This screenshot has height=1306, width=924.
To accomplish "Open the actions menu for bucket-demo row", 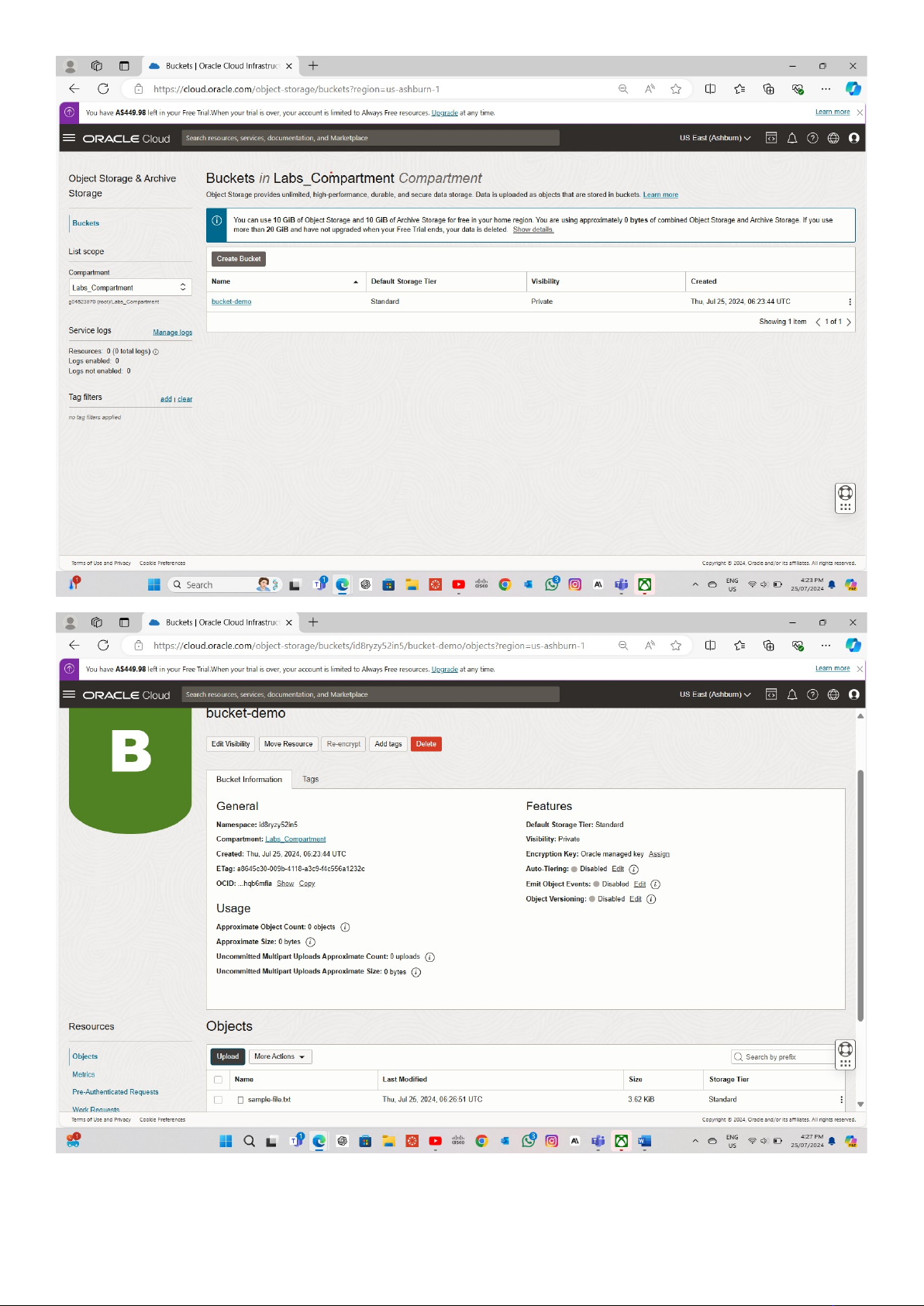I will click(x=850, y=302).
